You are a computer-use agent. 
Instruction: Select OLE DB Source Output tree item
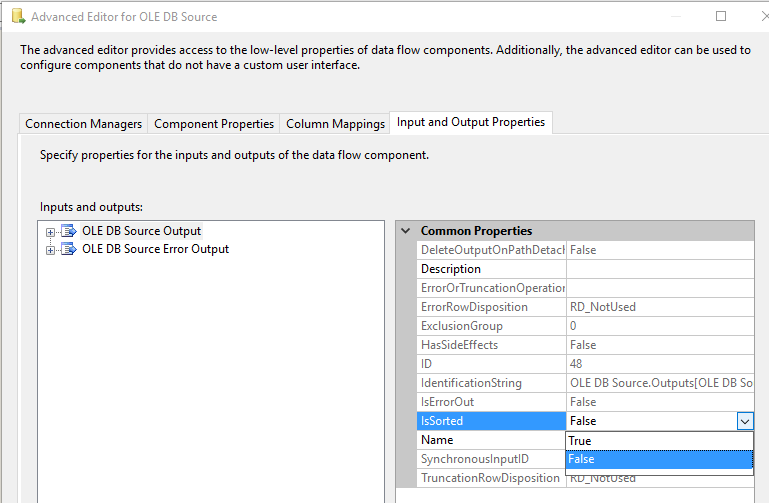pyautogui.click(x=141, y=231)
